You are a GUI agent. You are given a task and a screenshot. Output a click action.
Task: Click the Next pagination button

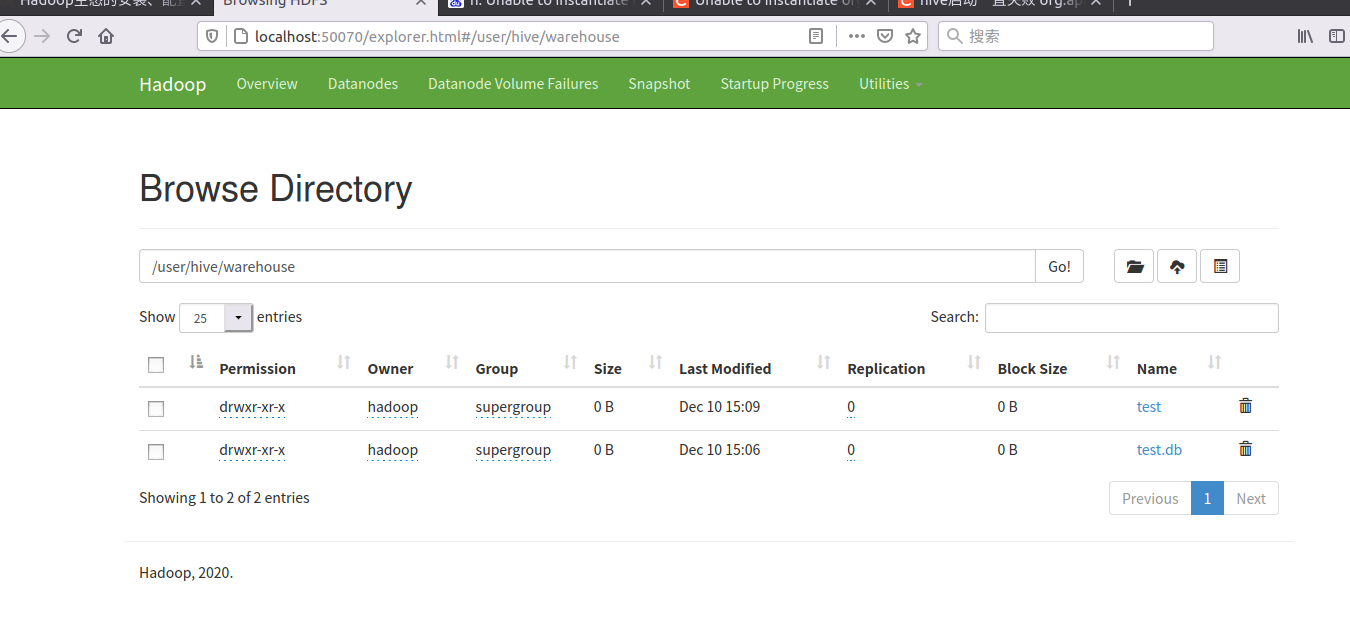pyautogui.click(x=1251, y=498)
